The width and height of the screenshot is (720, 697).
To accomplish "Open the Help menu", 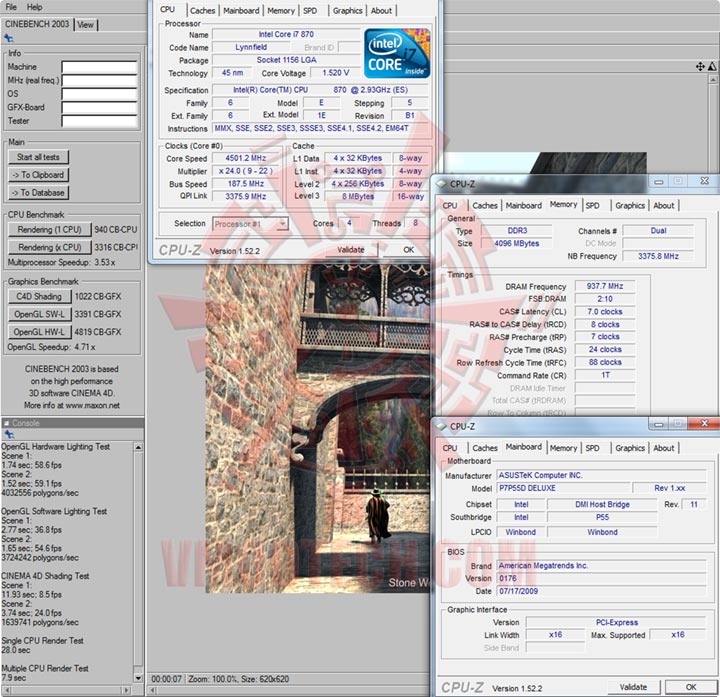I will point(34,7).
